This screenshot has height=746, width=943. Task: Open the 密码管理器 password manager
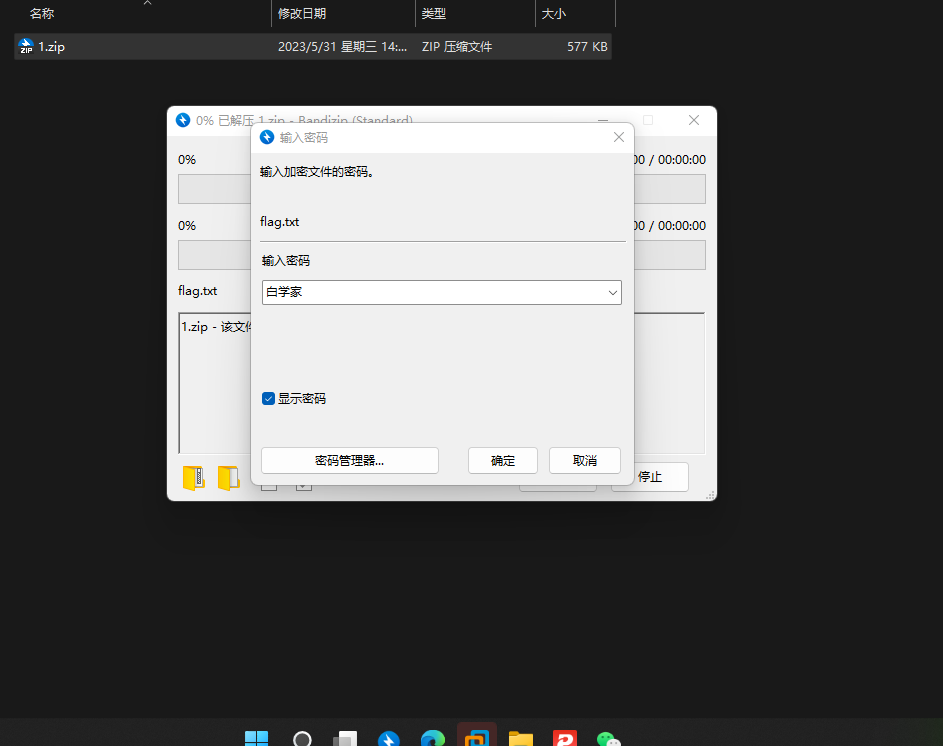(x=349, y=461)
